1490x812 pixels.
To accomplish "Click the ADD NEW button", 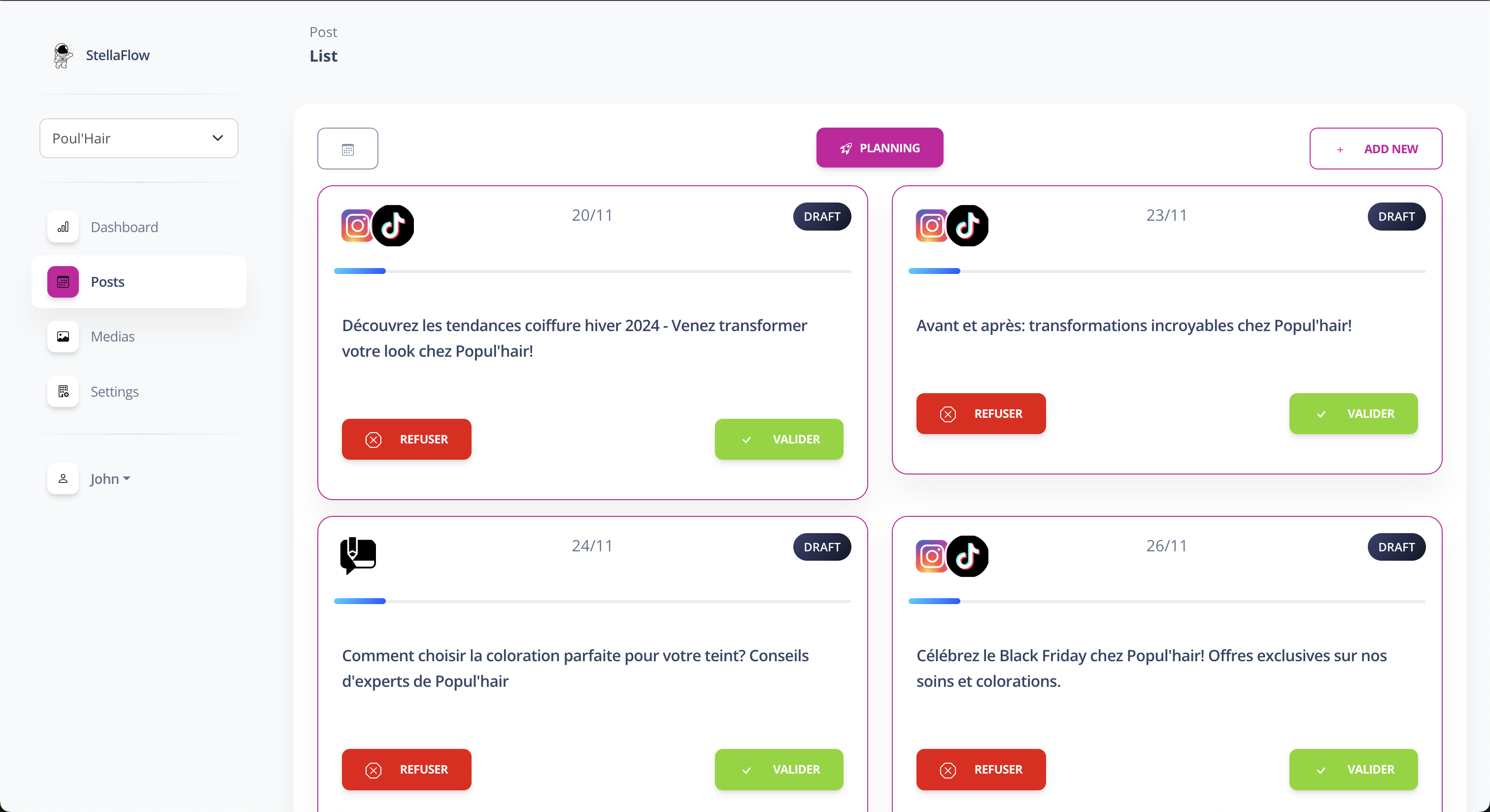I will (1376, 149).
